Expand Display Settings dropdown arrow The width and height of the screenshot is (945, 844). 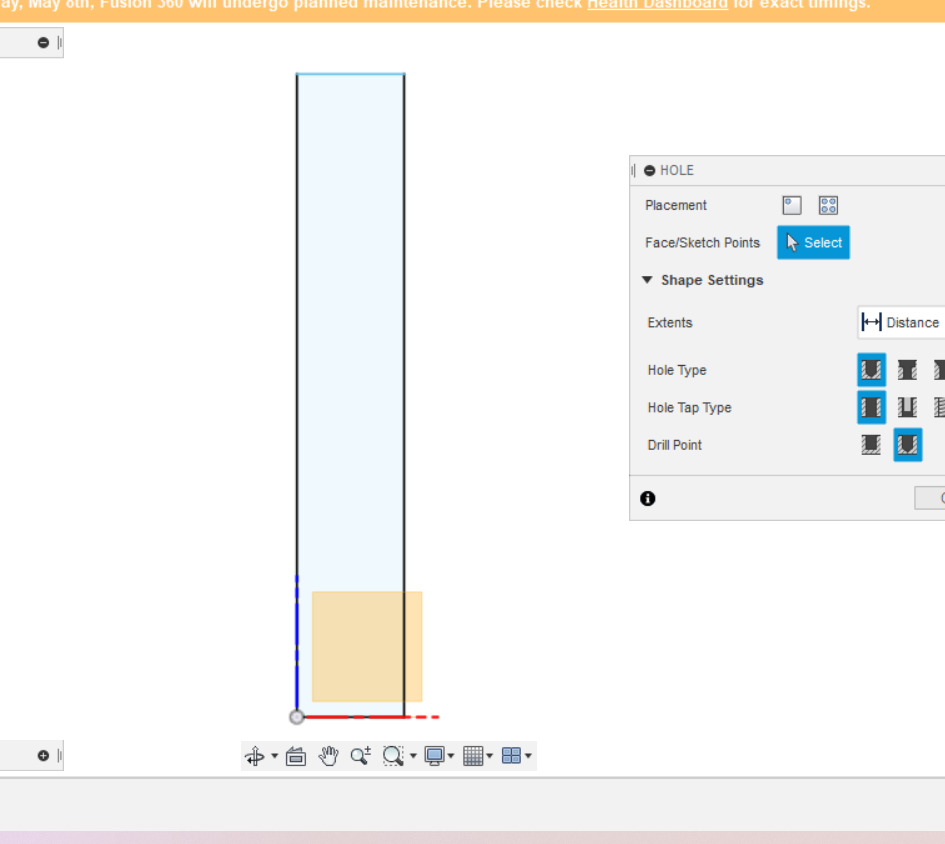click(451, 755)
